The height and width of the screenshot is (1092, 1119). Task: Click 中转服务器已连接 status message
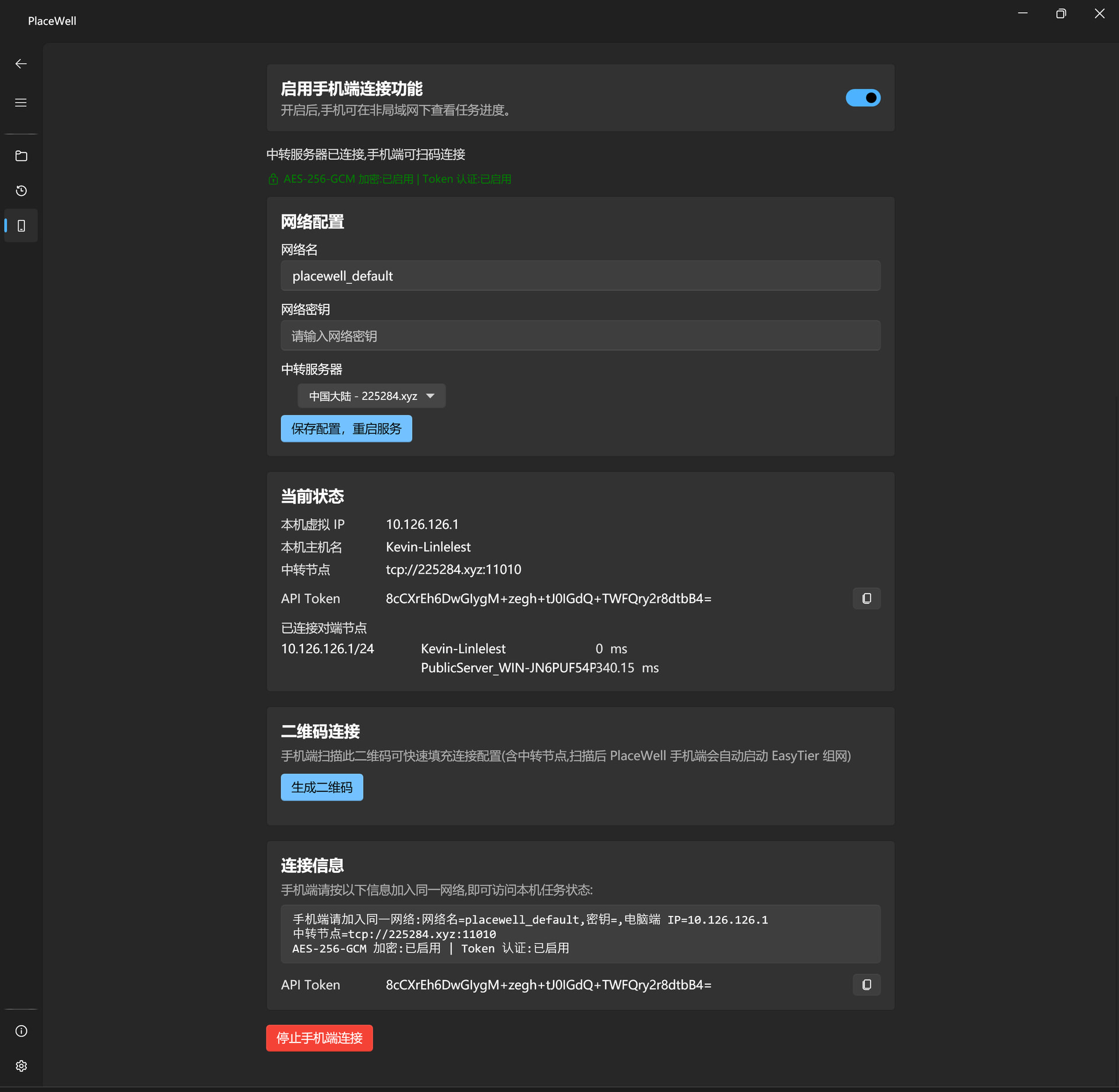[366, 155]
